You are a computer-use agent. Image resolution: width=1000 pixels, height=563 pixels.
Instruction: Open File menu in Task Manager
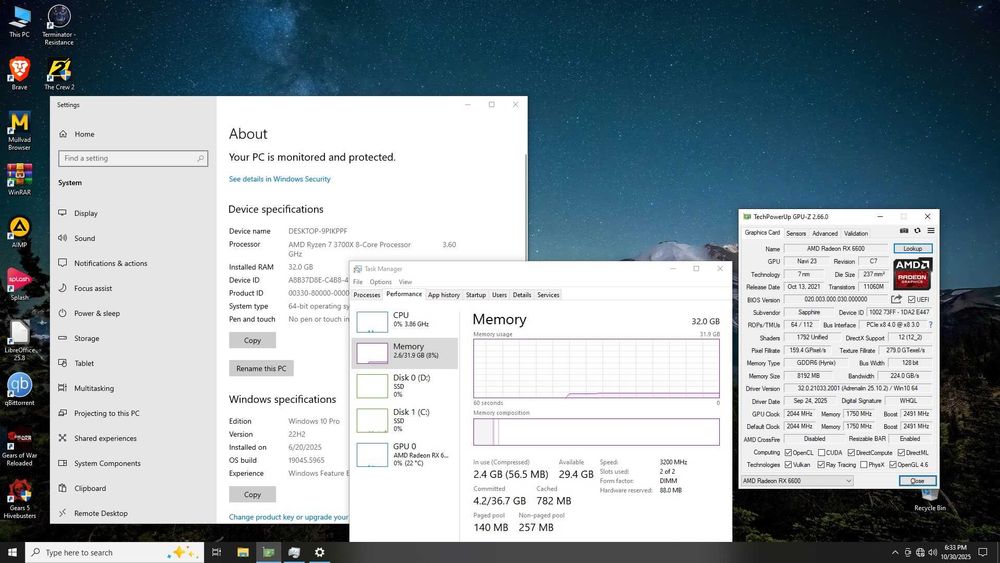point(358,282)
